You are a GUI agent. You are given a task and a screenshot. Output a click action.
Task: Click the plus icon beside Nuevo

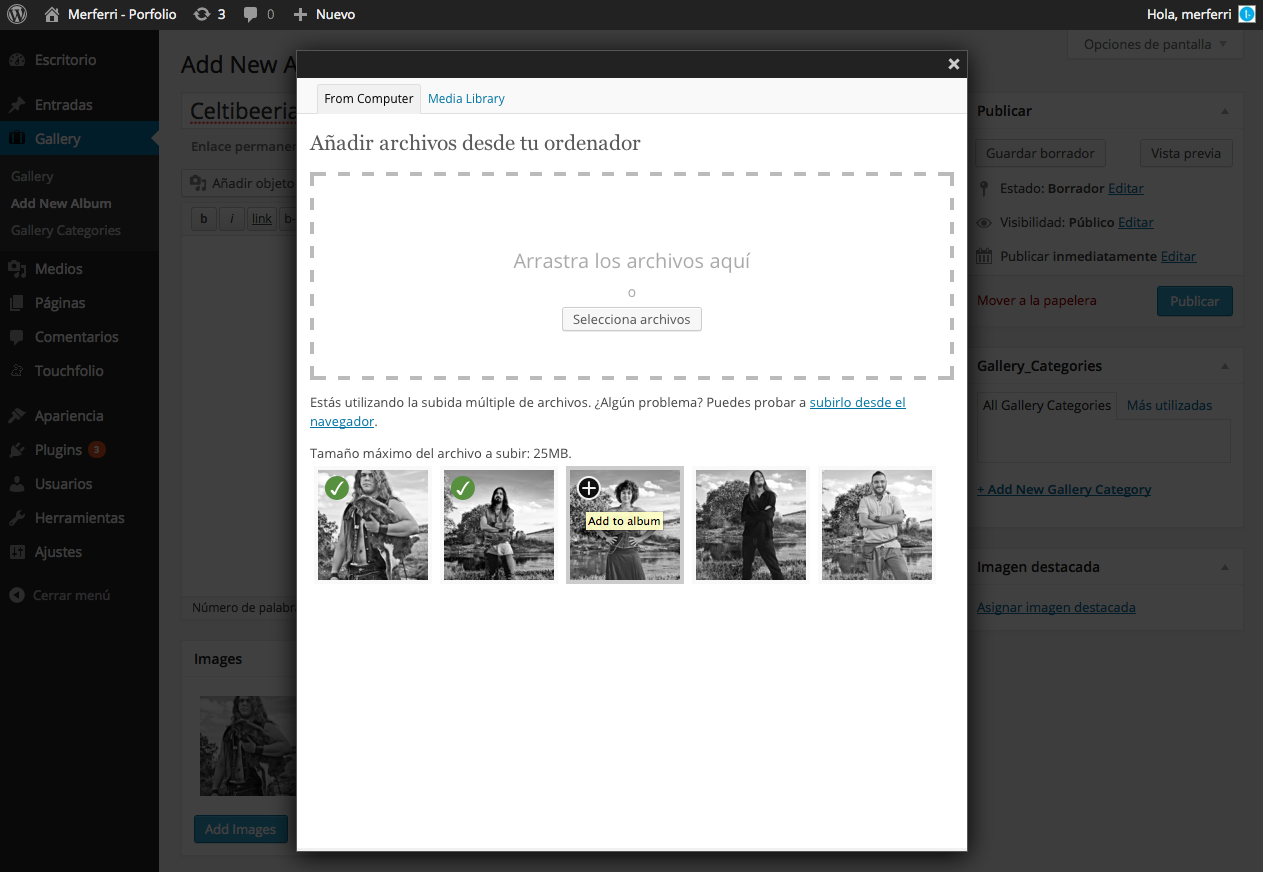(x=300, y=15)
